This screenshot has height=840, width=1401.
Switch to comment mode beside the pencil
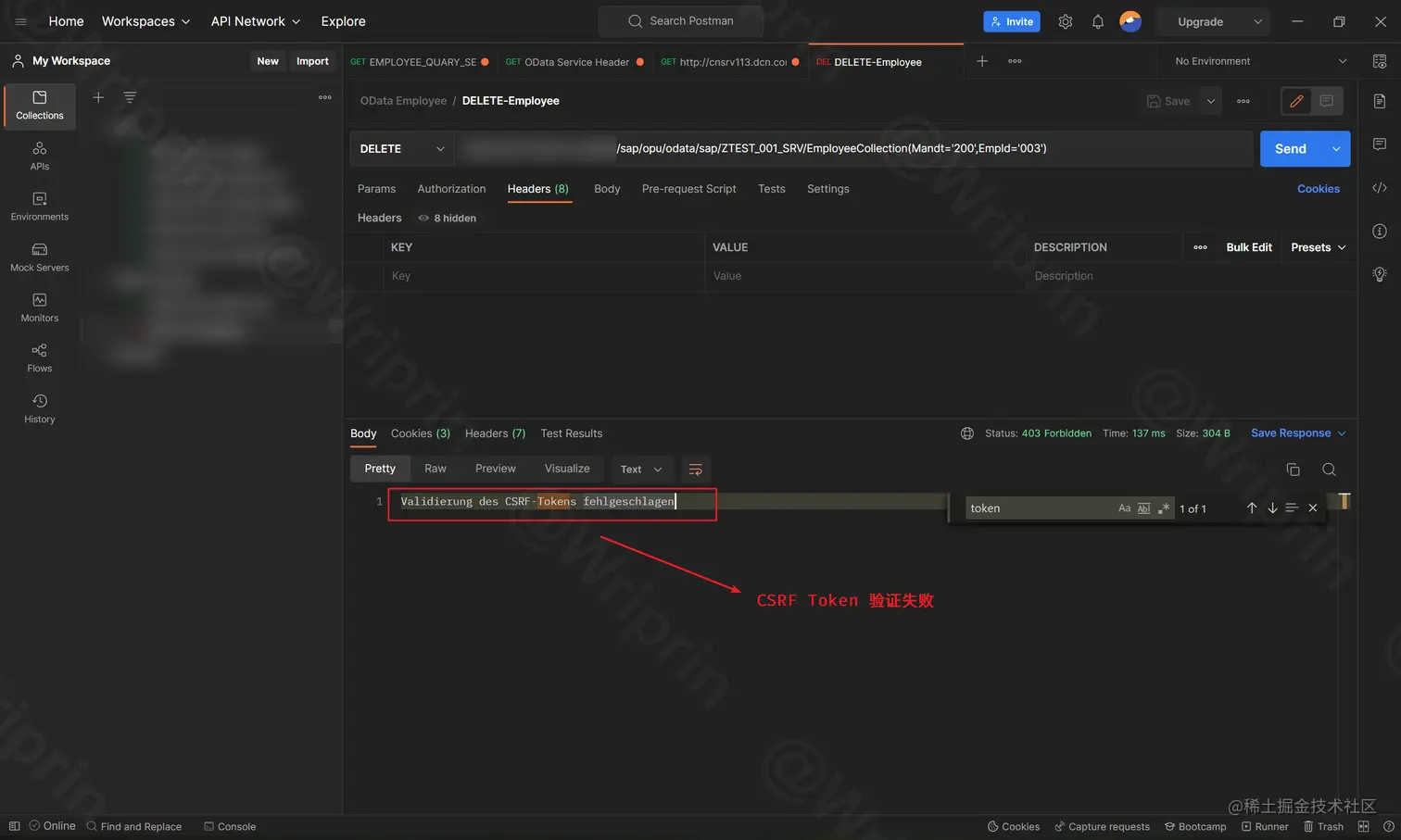(x=1327, y=101)
